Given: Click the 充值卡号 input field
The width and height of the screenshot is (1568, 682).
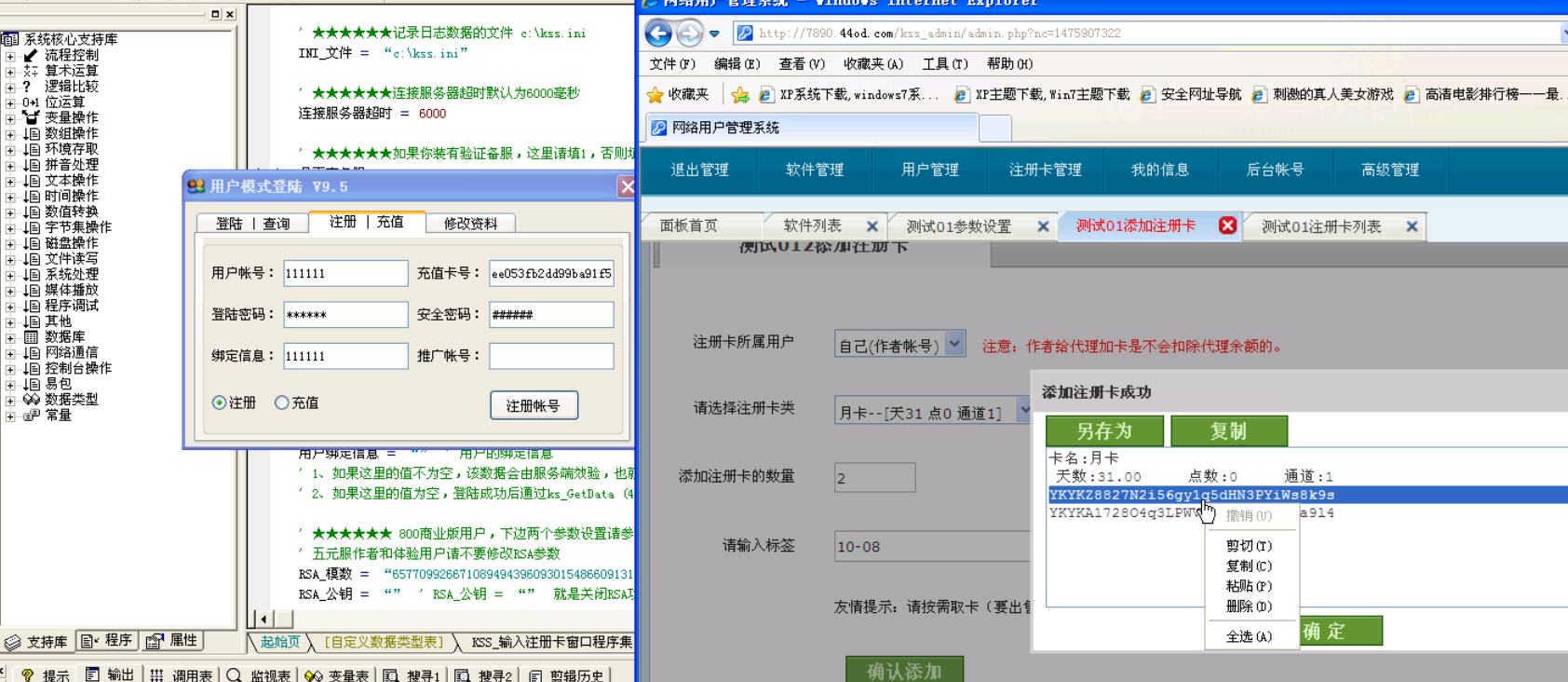Looking at the screenshot, I should point(551,273).
